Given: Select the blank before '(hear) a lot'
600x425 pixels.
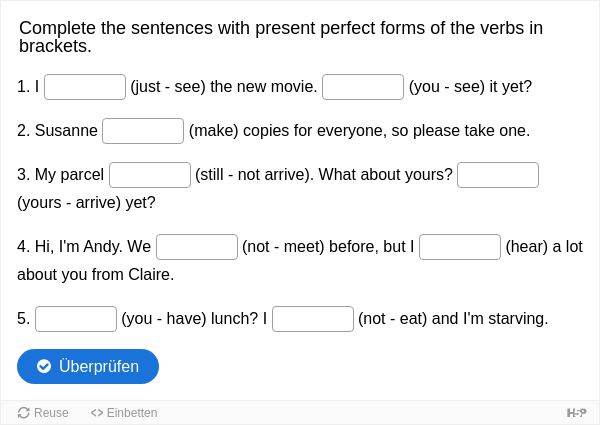Looking at the screenshot, I should click(460, 247).
